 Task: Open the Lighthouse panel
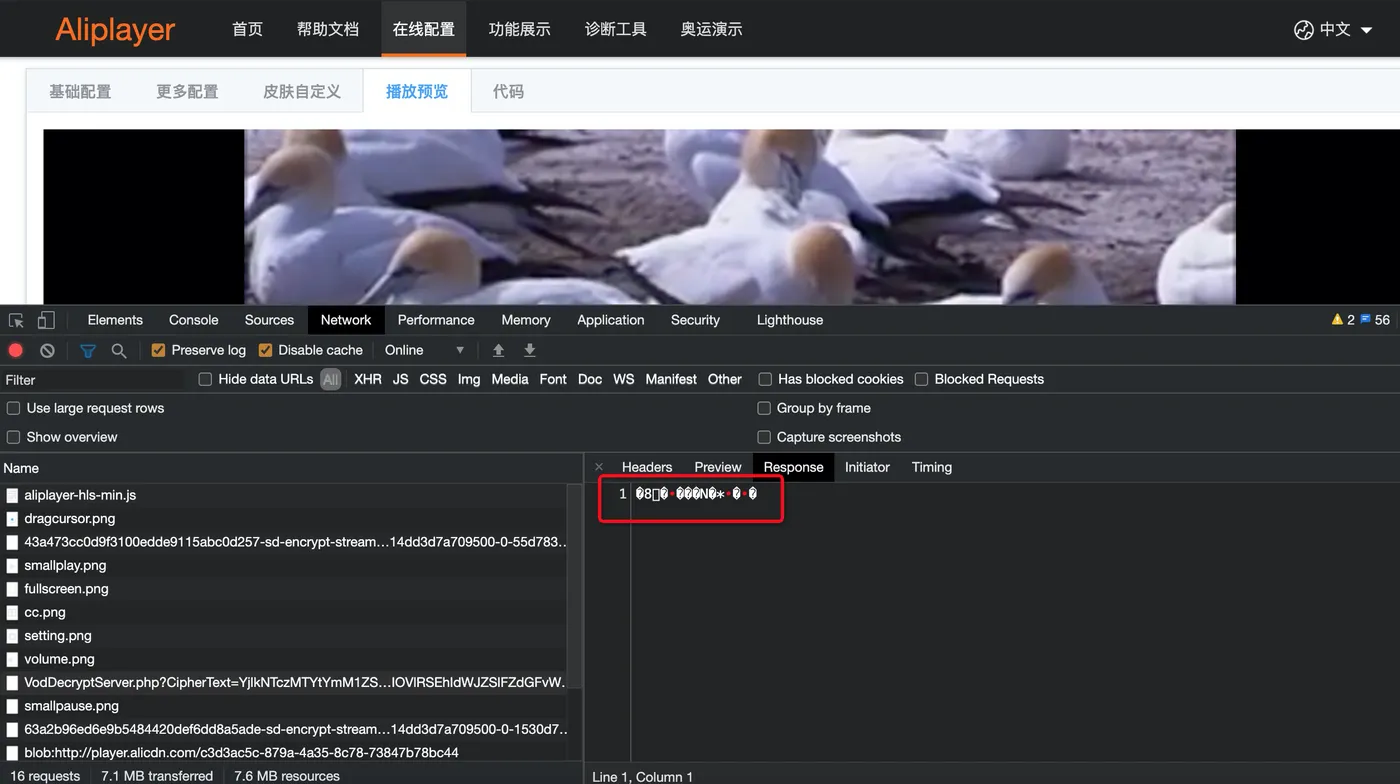(790, 320)
